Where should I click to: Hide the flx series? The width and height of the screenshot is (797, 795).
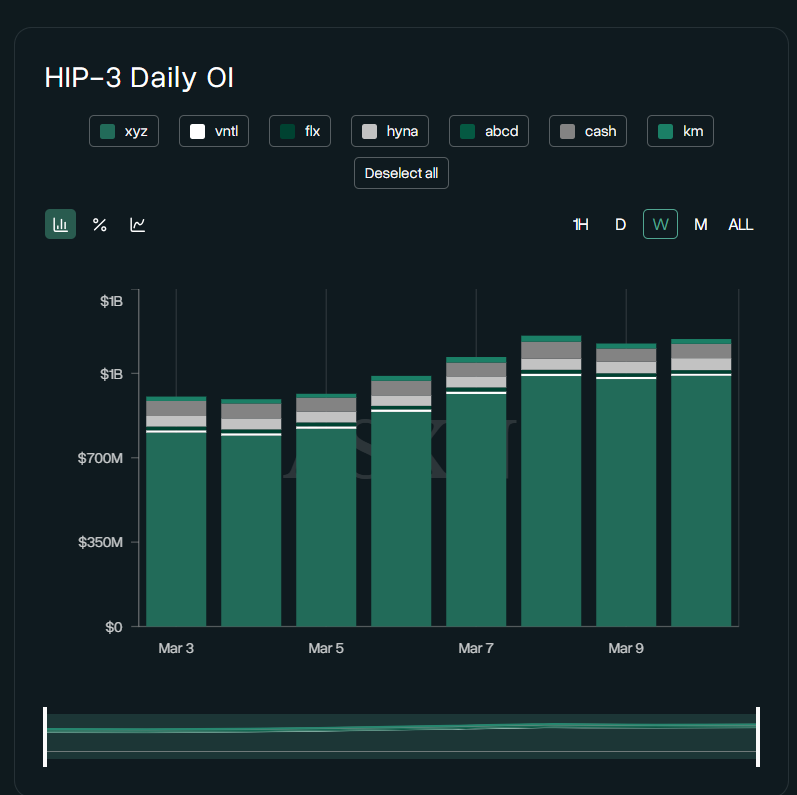[x=300, y=131]
